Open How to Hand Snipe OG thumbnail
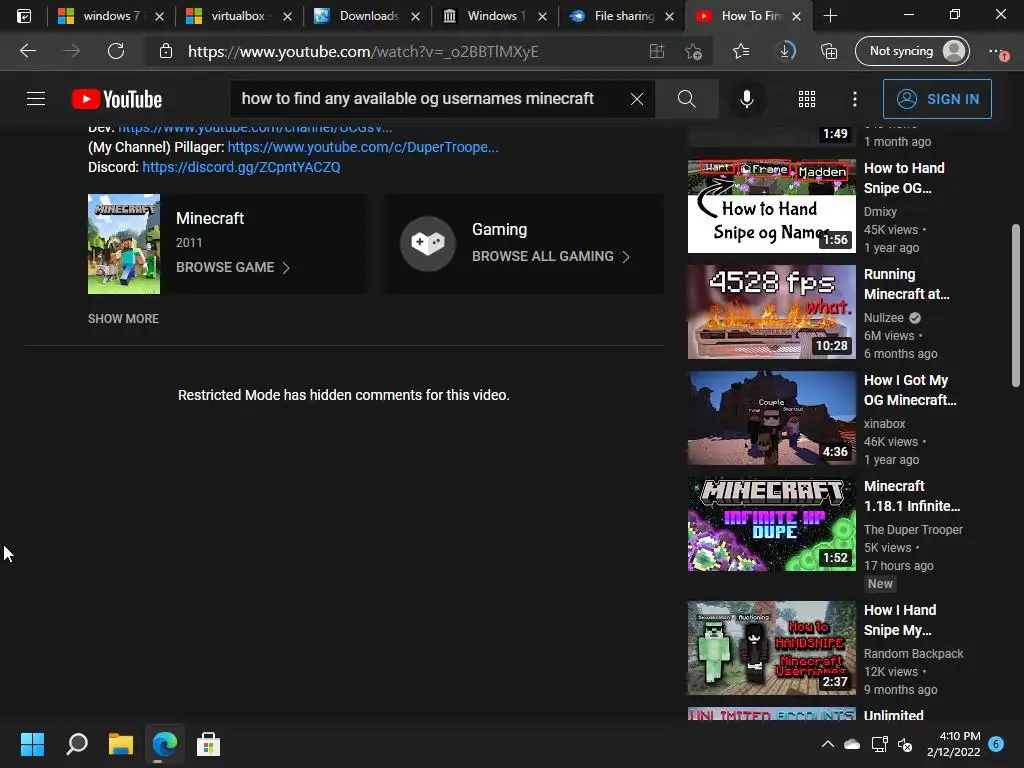1024x768 pixels. pos(771,206)
